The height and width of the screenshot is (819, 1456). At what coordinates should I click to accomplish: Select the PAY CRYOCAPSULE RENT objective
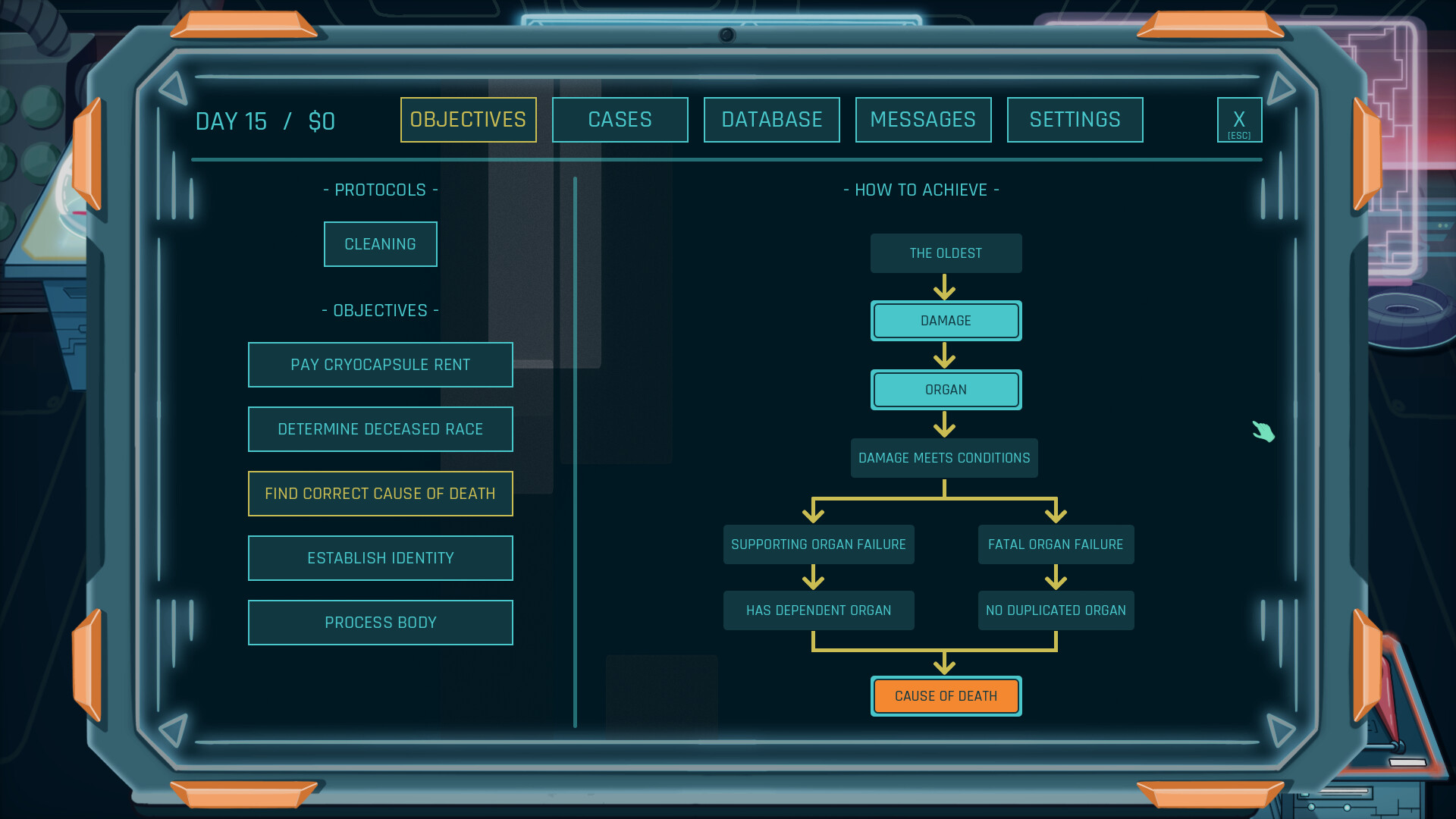[x=380, y=364]
